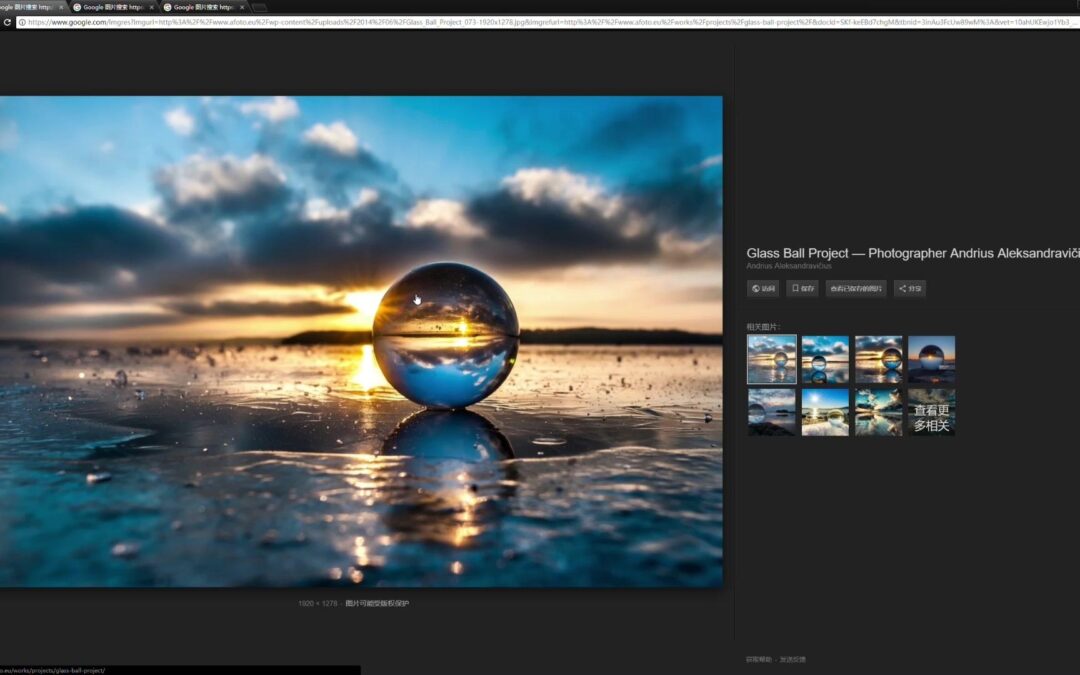Viewport: 1080px width, 675px height.
Task: Click the large glass ball preview image
Action: (x=360, y=340)
